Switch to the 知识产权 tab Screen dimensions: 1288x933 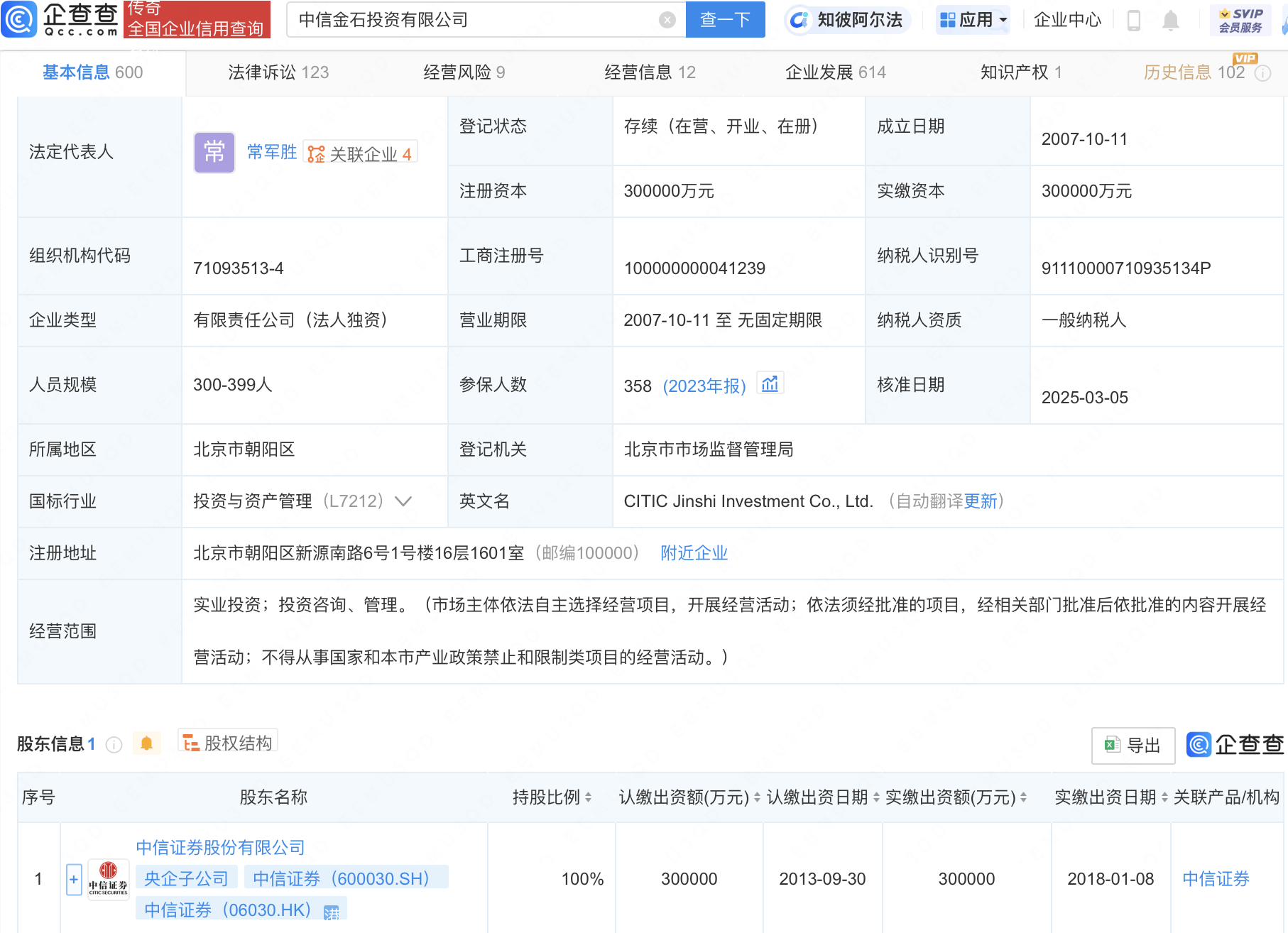1021,72
